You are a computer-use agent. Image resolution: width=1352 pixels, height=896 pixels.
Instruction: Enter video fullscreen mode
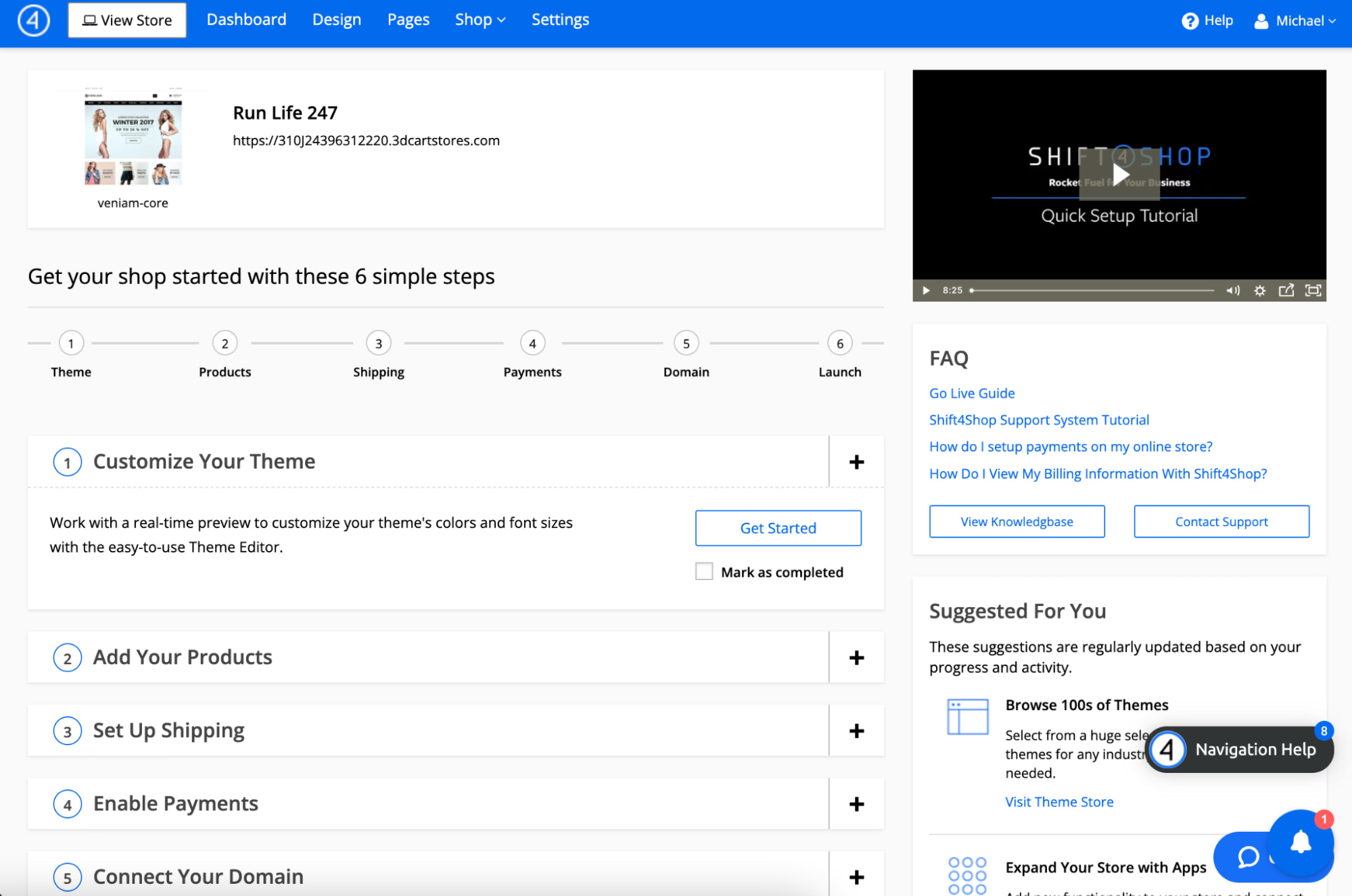click(x=1313, y=290)
